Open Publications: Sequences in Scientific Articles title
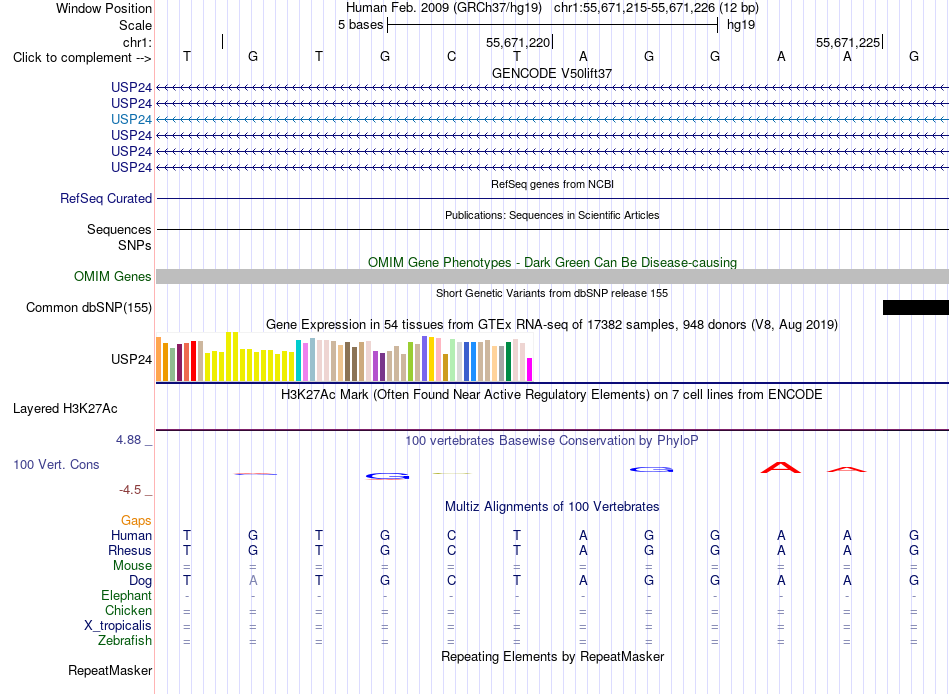This screenshot has height=694, width=950. click(552, 215)
